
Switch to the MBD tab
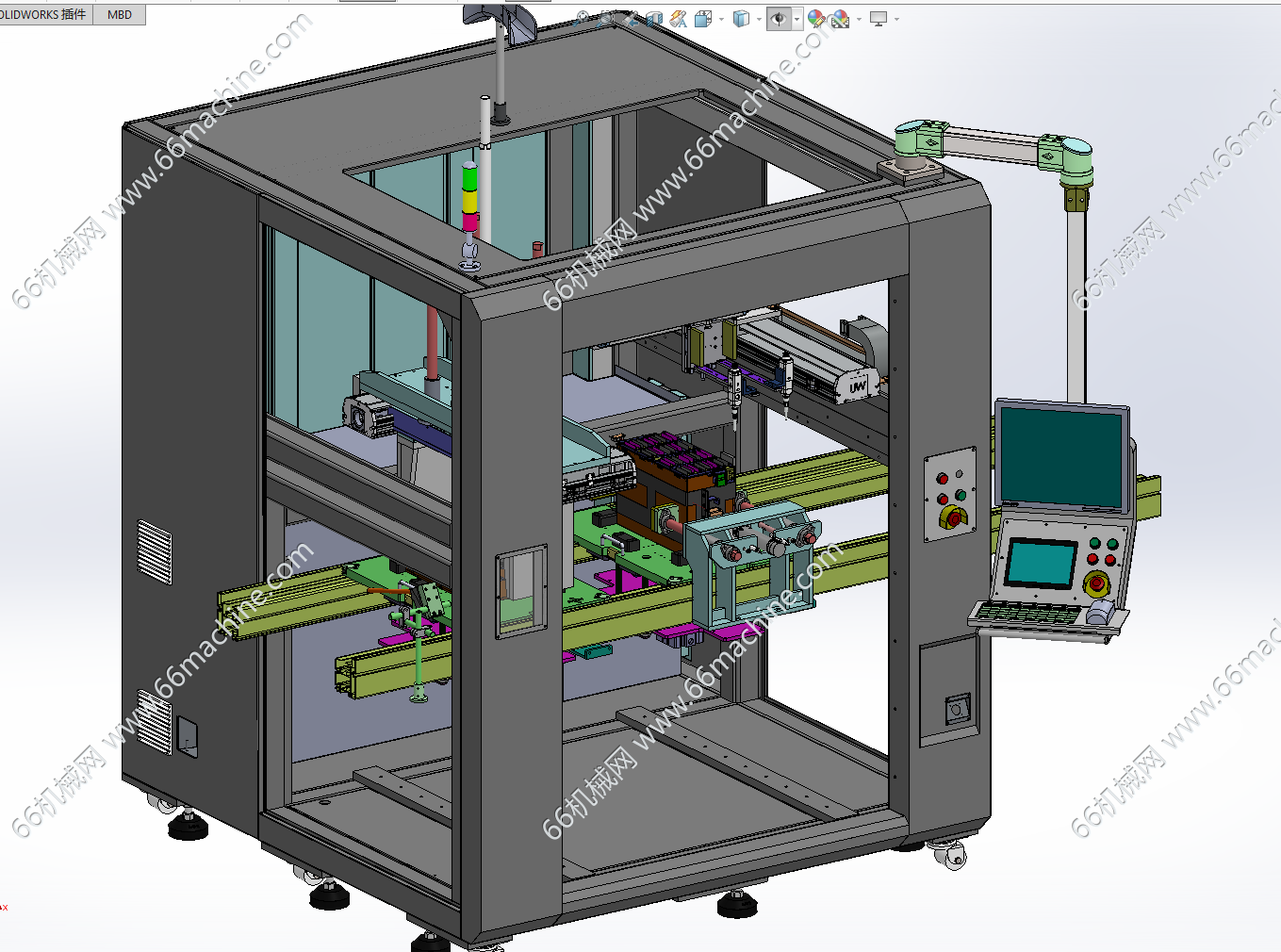[120, 14]
